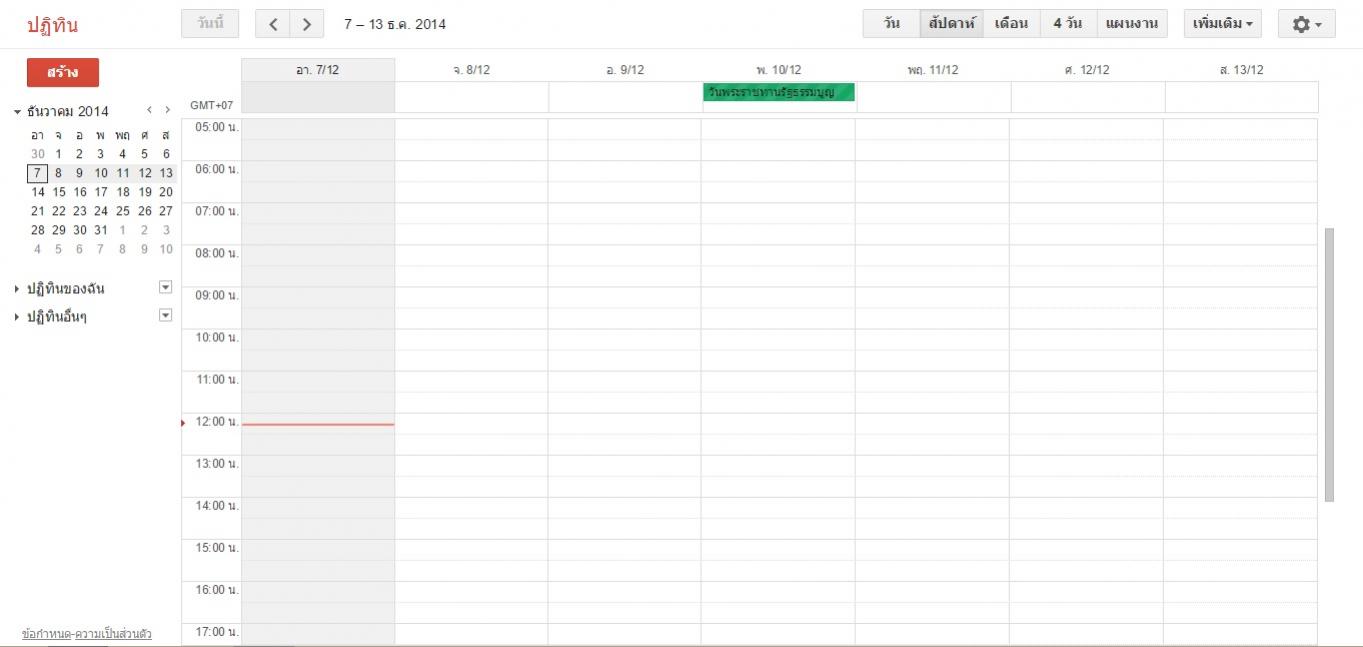Click the วันนี้ today button
The width and height of the screenshot is (1363, 647).
[210, 24]
